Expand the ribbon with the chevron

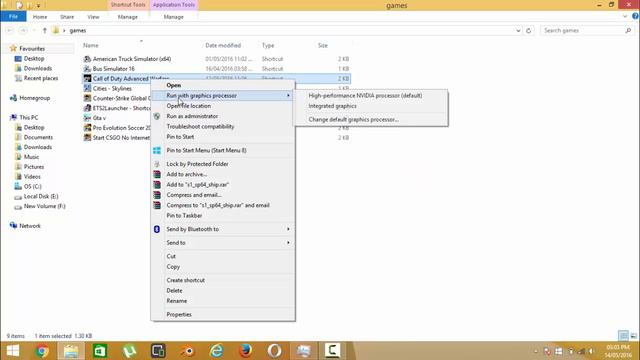pos(625,16)
